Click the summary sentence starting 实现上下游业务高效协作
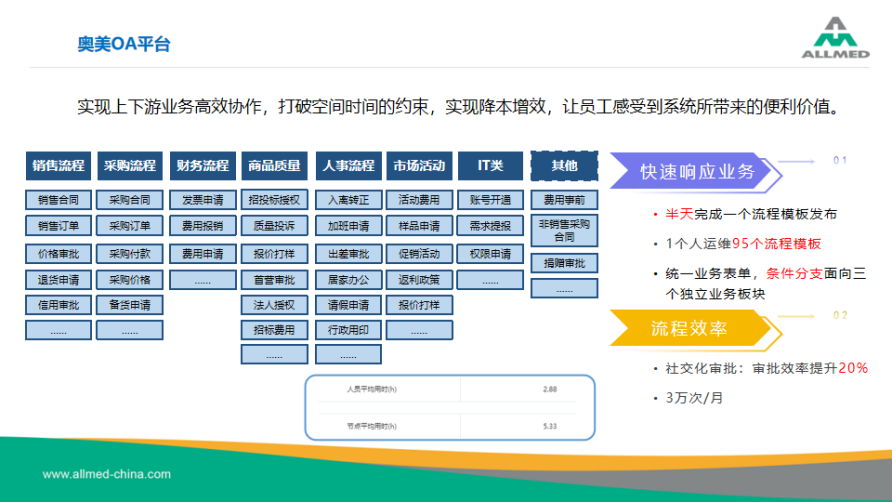892x502 pixels. click(460, 106)
